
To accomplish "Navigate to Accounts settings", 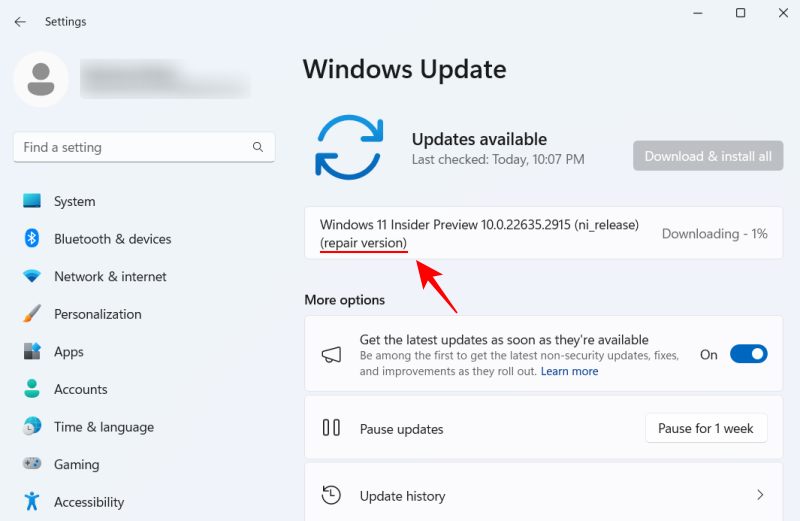I will pyautogui.click(x=81, y=389).
